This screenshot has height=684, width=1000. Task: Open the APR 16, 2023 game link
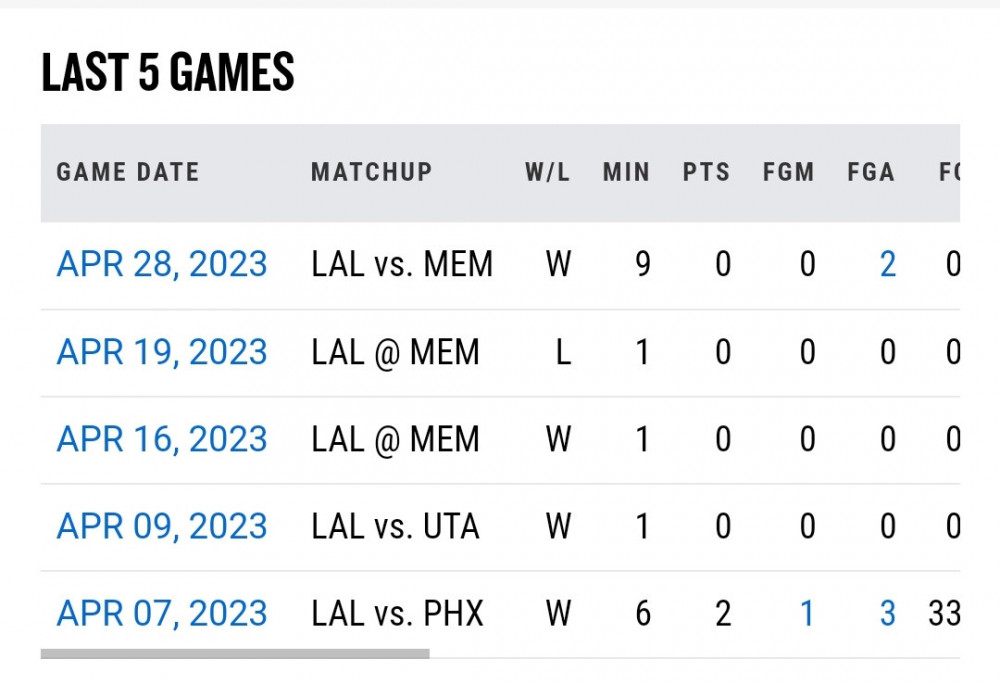tap(162, 439)
